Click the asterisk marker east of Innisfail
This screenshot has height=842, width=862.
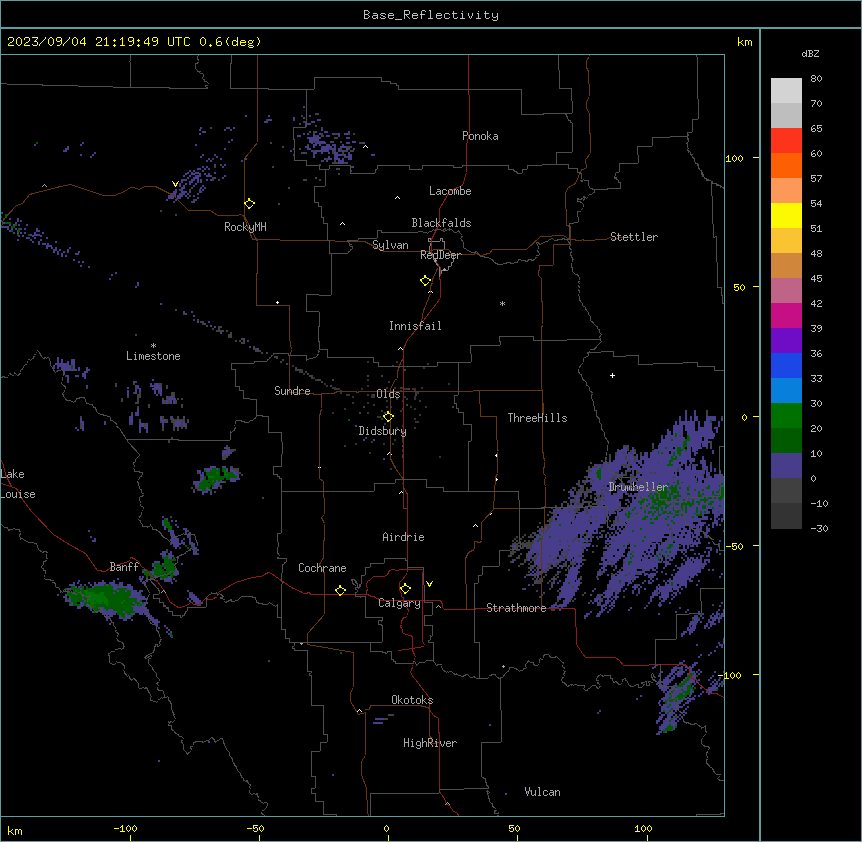tap(502, 304)
